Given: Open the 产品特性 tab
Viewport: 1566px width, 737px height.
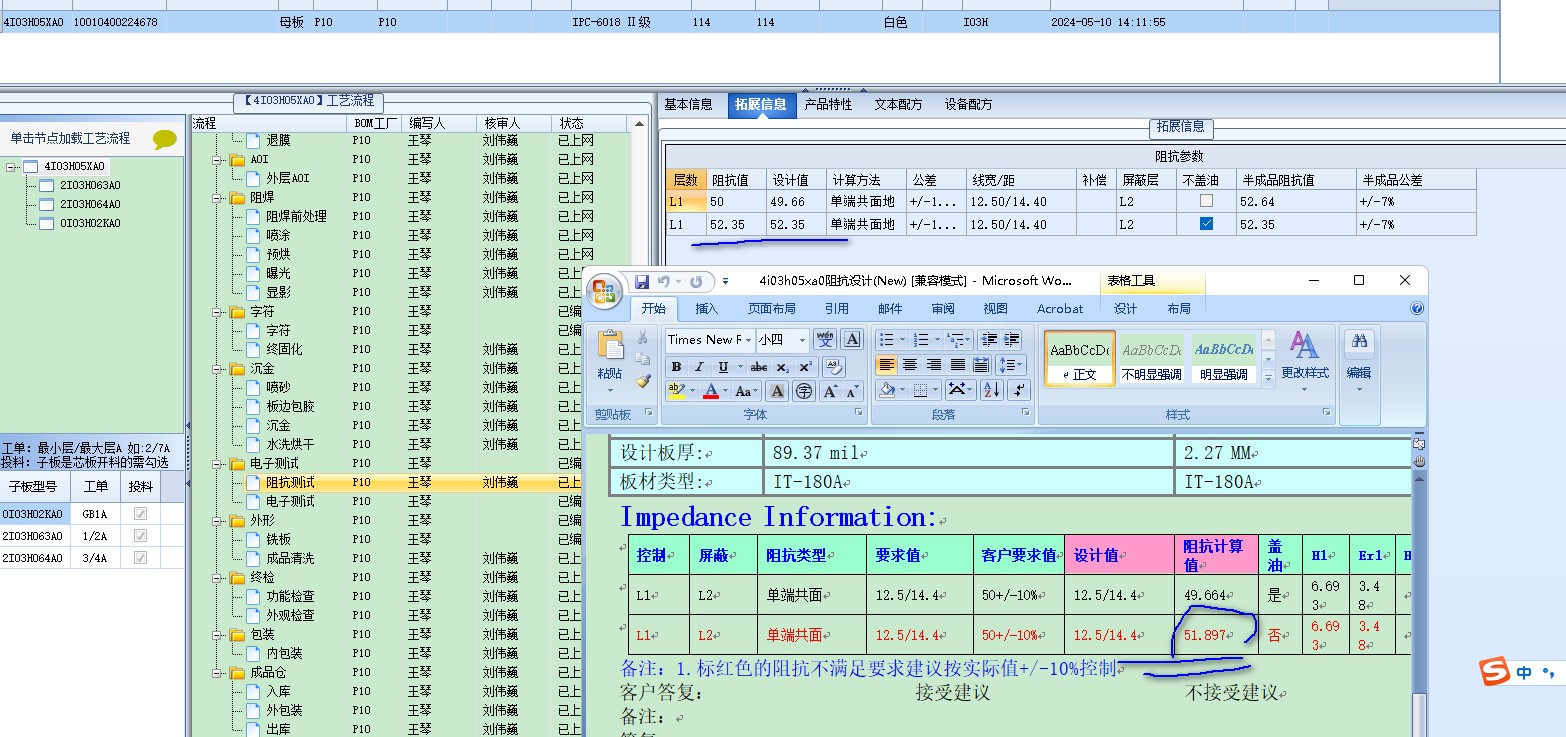Looking at the screenshot, I should (828, 104).
